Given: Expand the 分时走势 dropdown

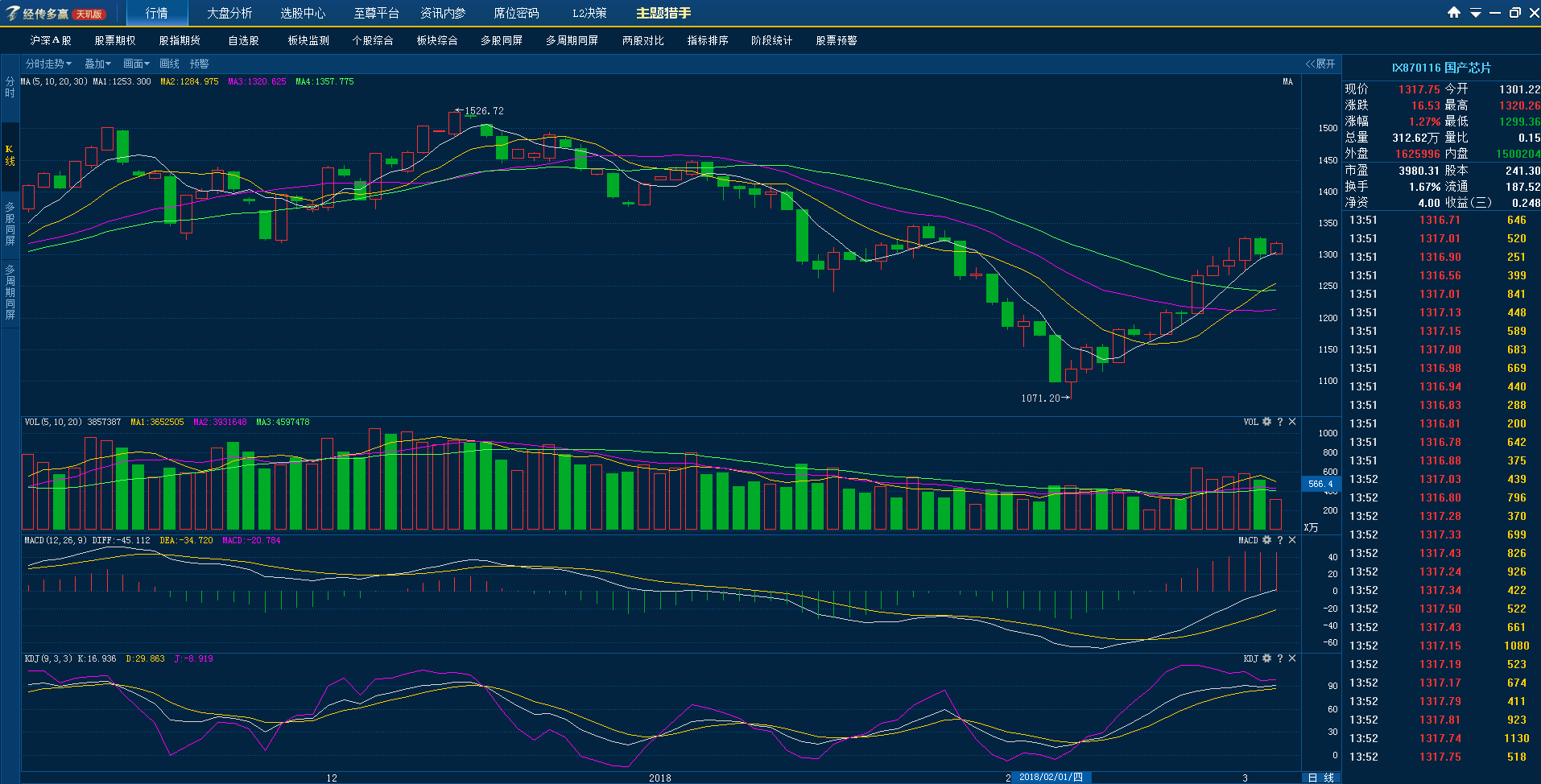Looking at the screenshot, I should pos(48,64).
